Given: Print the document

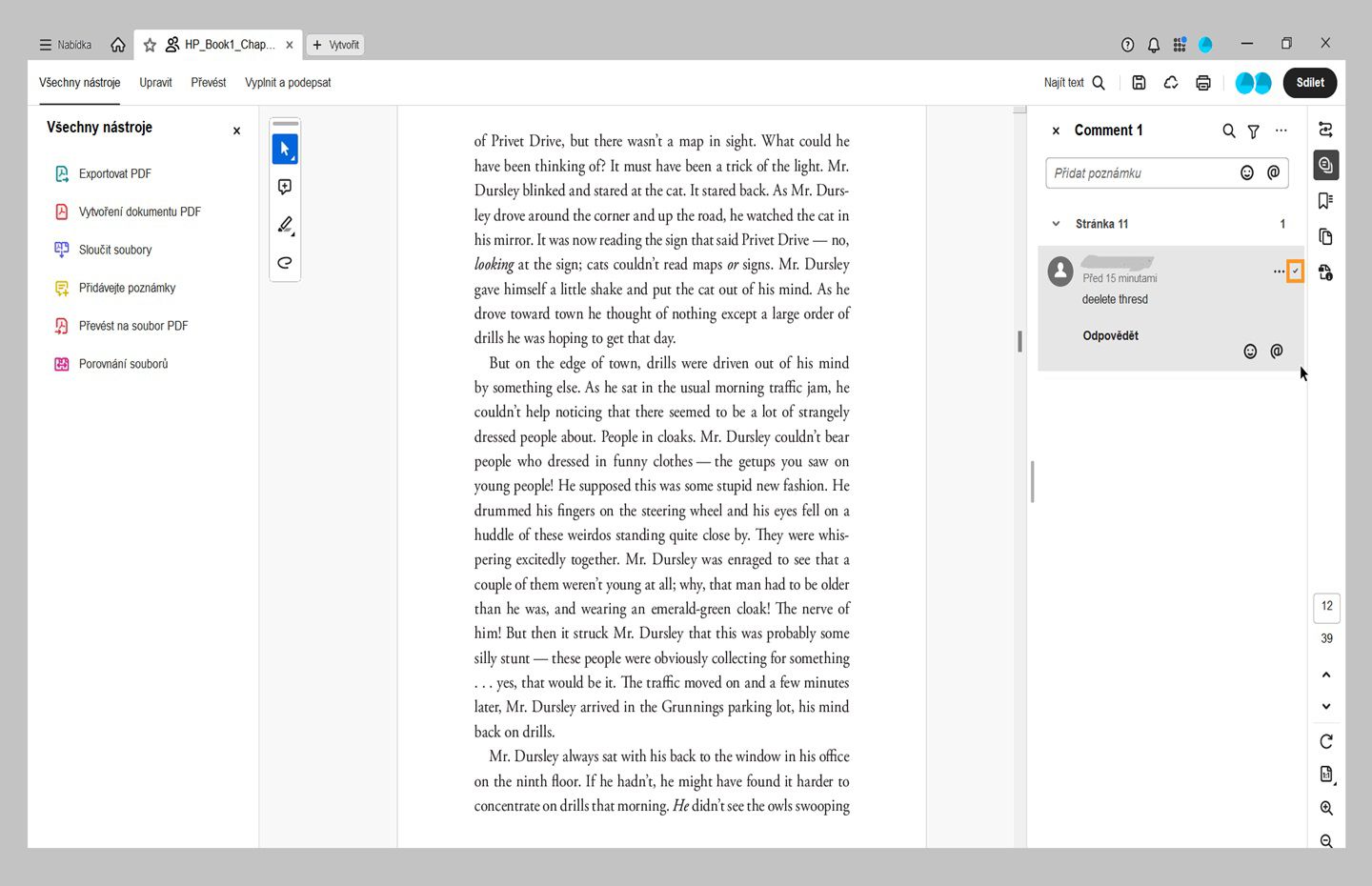Looking at the screenshot, I should 1203,83.
